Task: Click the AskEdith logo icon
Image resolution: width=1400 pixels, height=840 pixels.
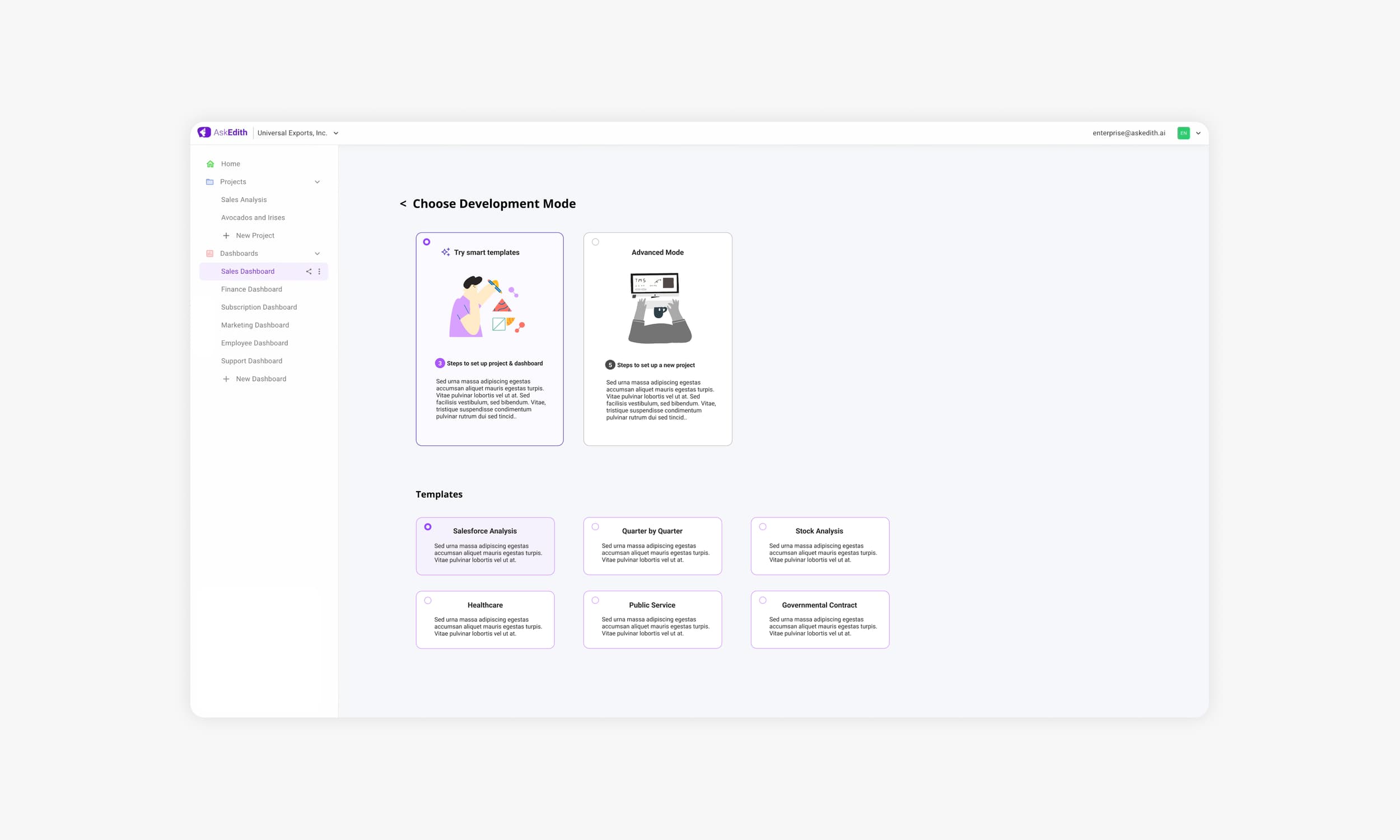Action: point(204,132)
